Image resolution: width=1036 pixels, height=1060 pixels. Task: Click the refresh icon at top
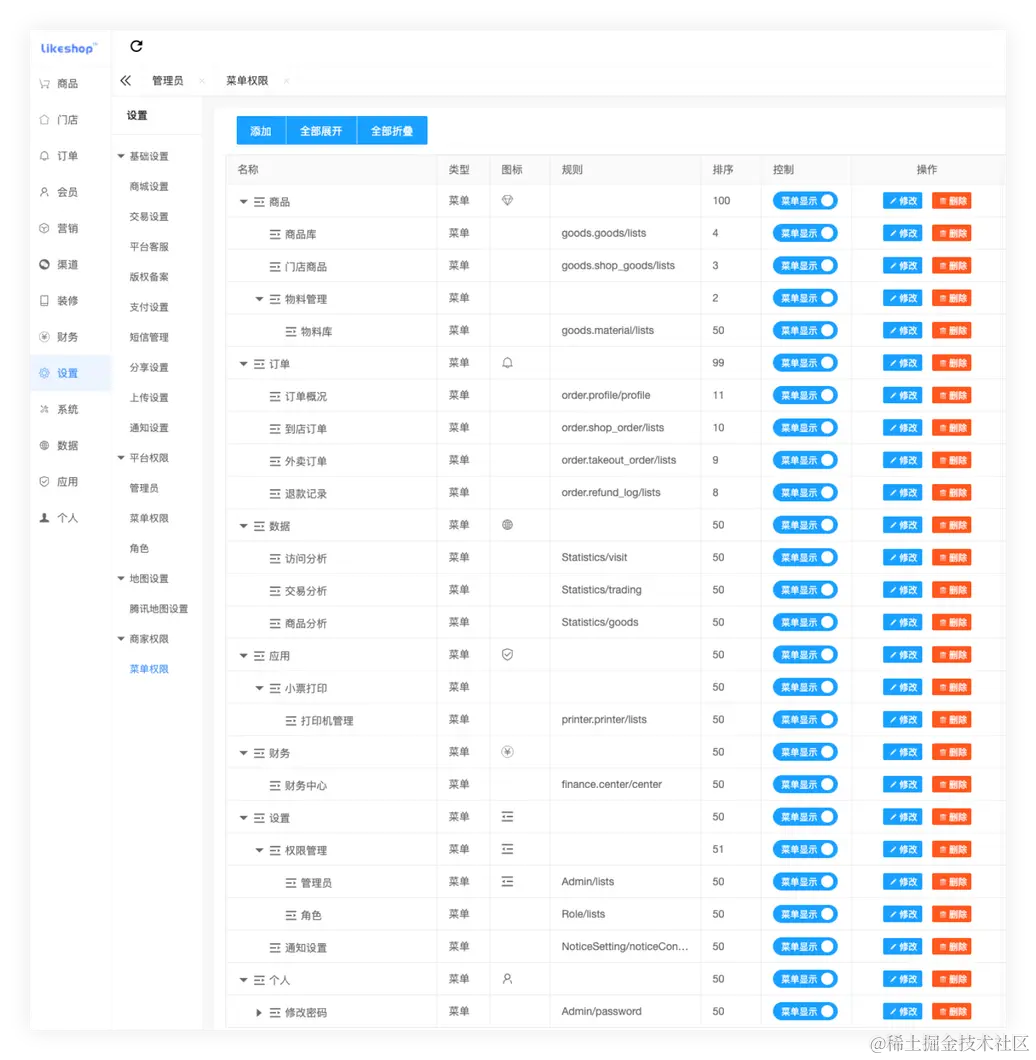pyautogui.click(x=136, y=46)
